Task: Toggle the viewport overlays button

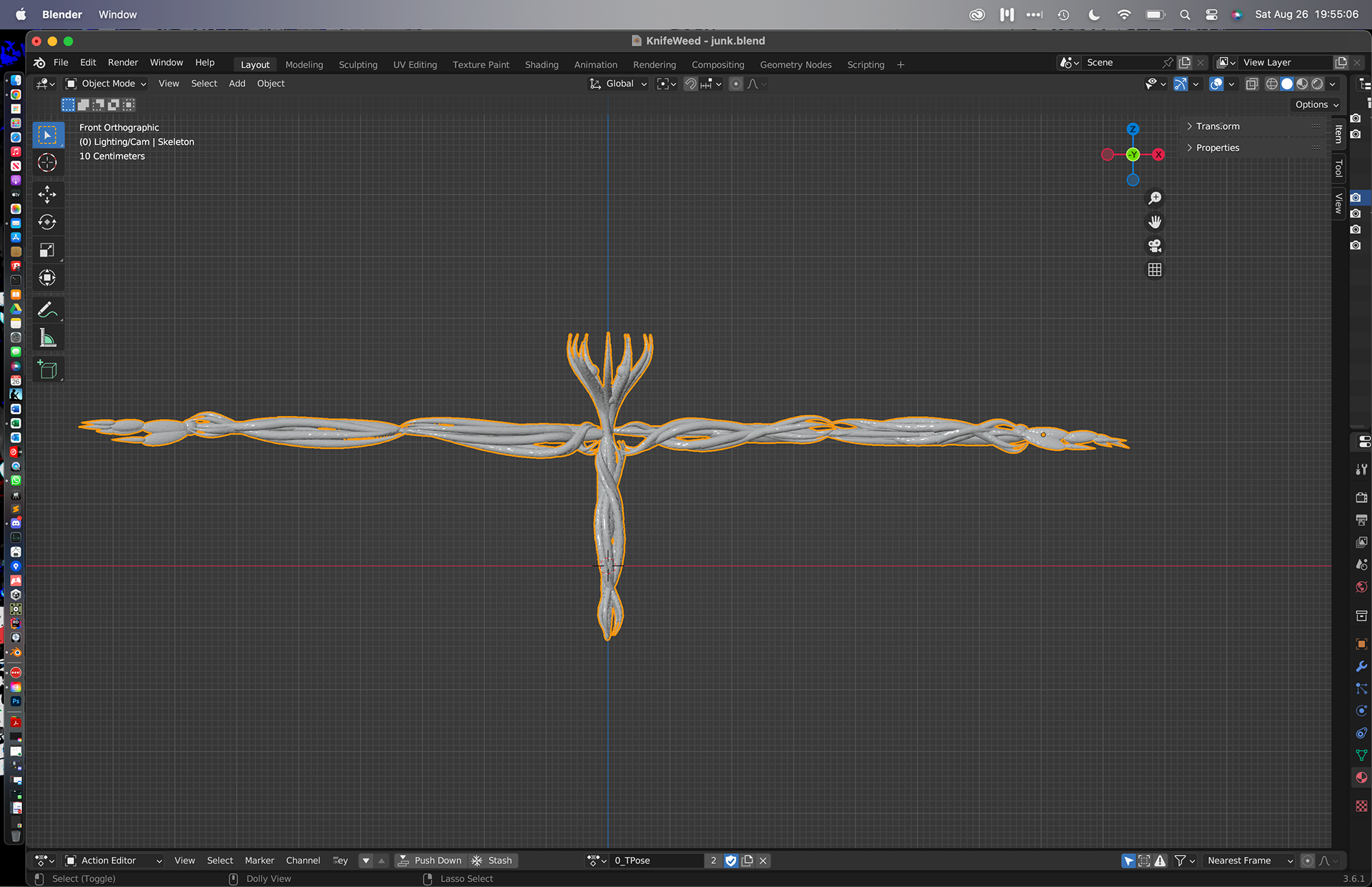Action: [x=1216, y=84]
